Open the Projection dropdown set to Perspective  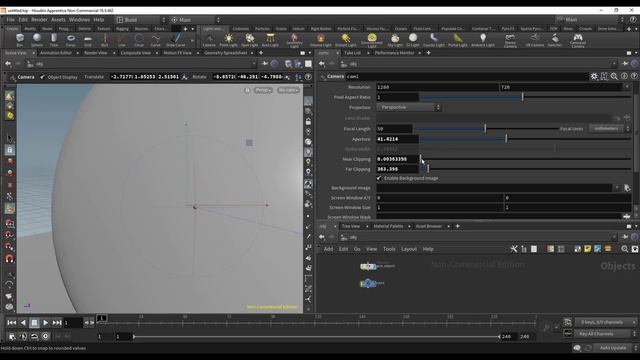[x=409, y=107]
